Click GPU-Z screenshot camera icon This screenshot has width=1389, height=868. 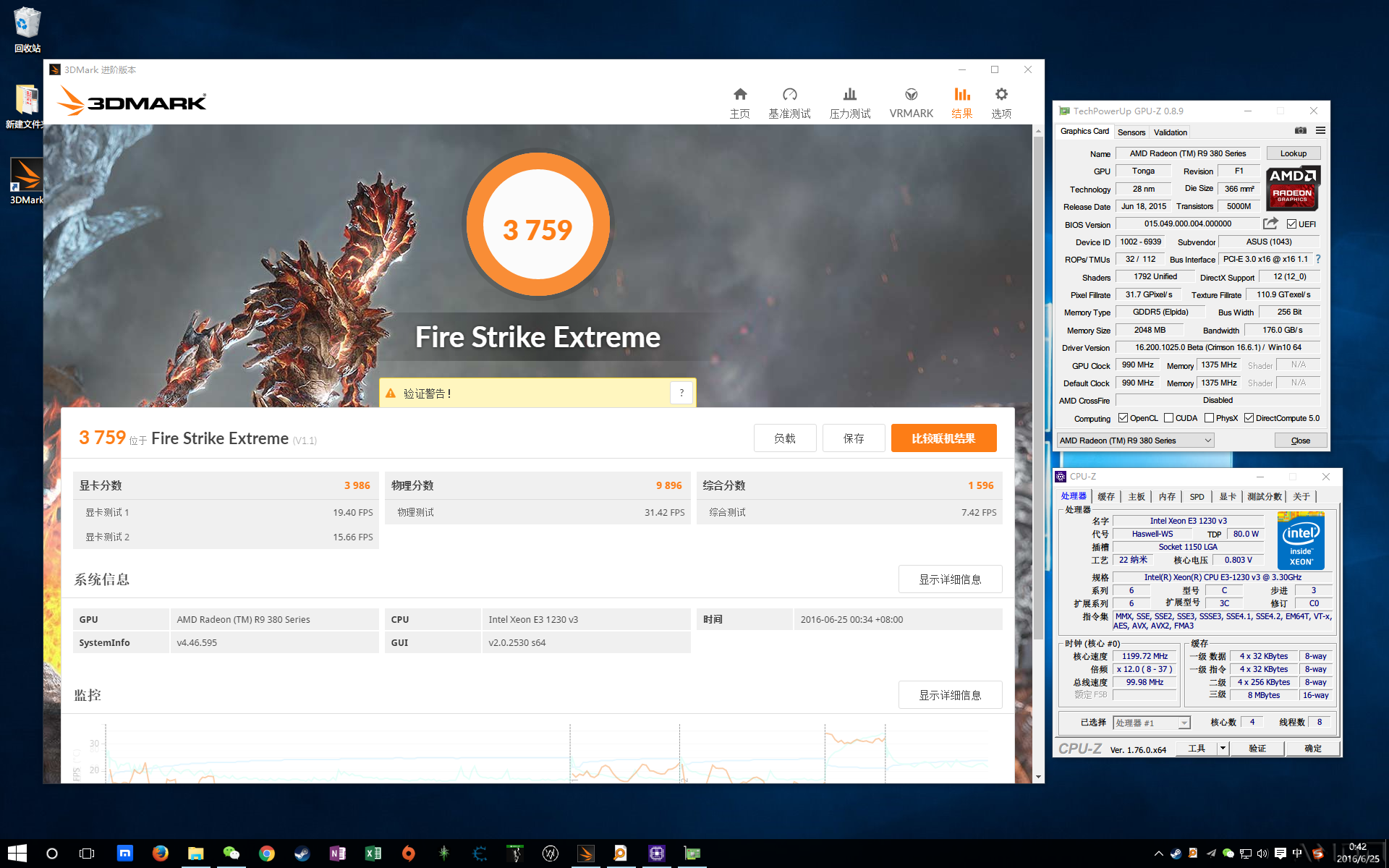click(x=1301, y=131)
